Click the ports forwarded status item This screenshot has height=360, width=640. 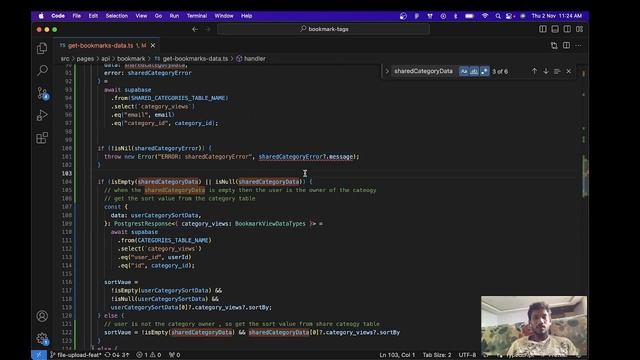pyautogui.click(x=175, y=355)
